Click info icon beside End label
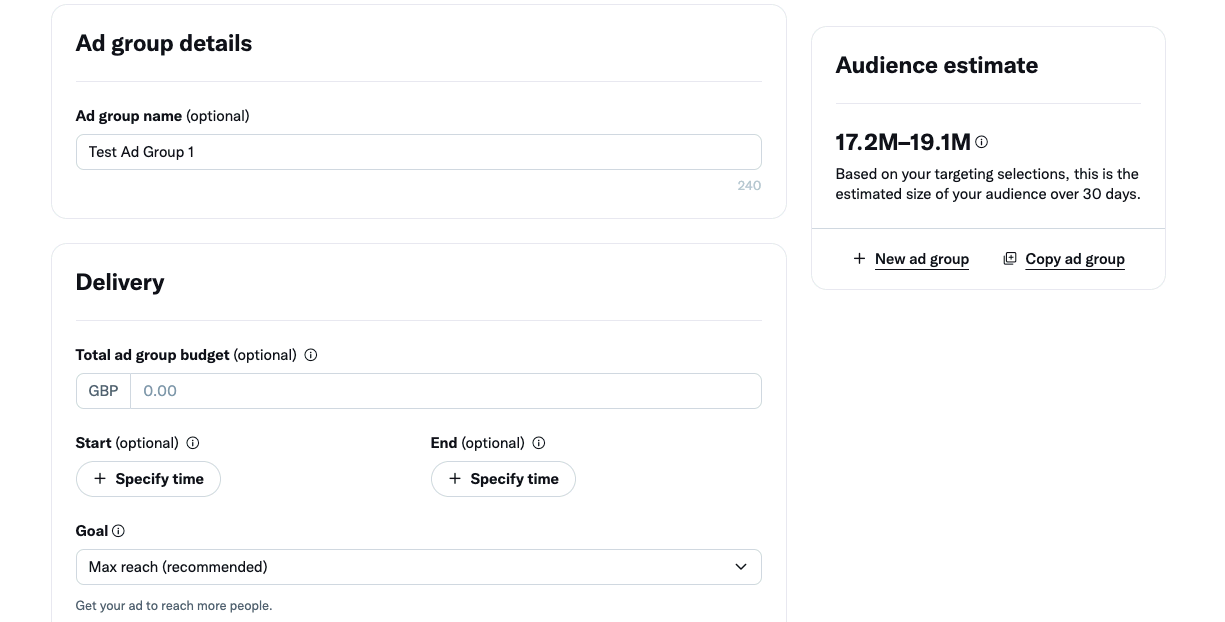Image resolution: width=1225 pixels, height=622 pixels. coord(539,443)
